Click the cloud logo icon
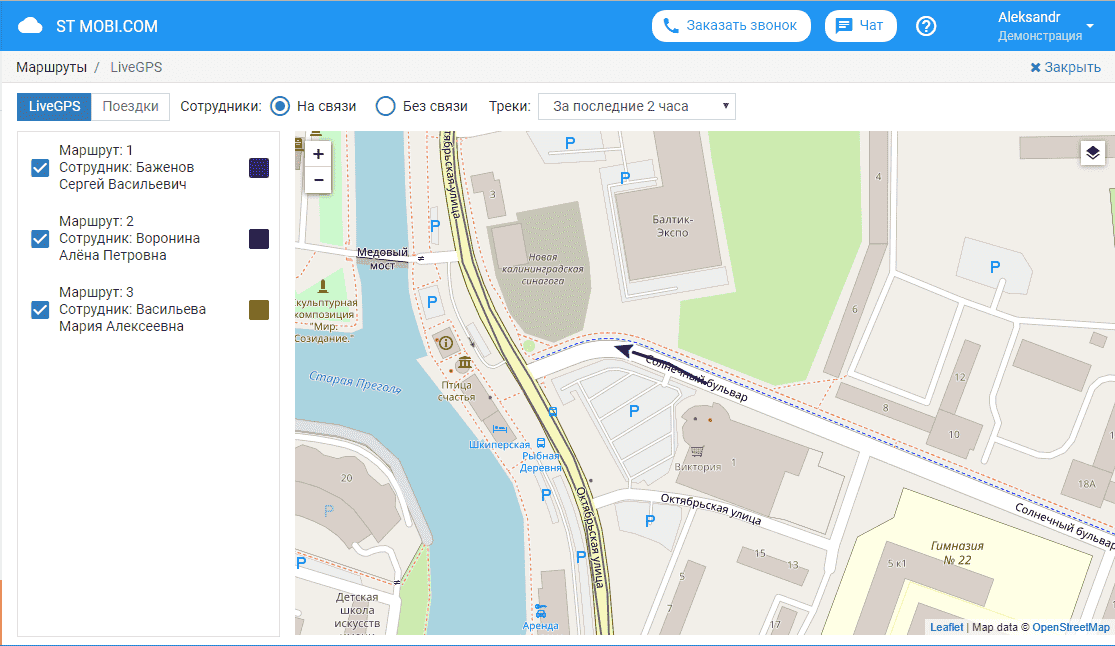The height and width of the screenshot is (646, 1115). 31,26
